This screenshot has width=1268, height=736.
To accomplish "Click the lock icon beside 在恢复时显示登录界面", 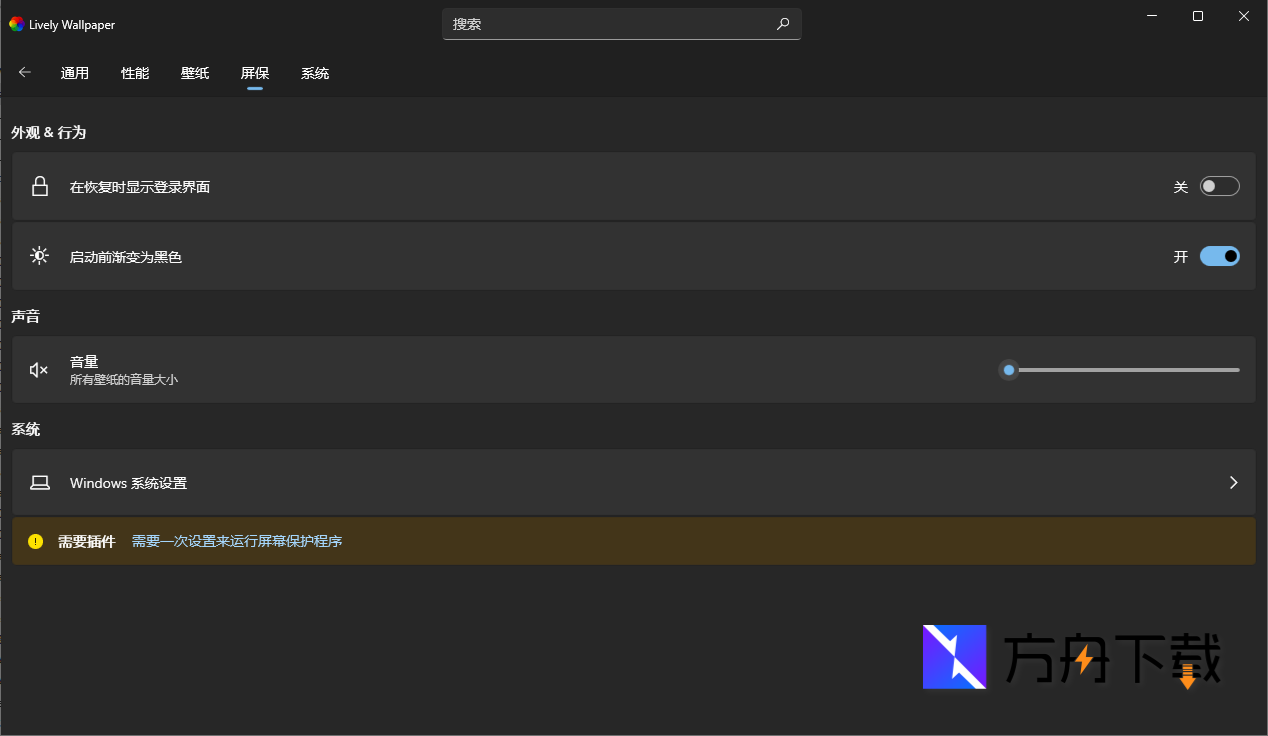I will (40, 187).
